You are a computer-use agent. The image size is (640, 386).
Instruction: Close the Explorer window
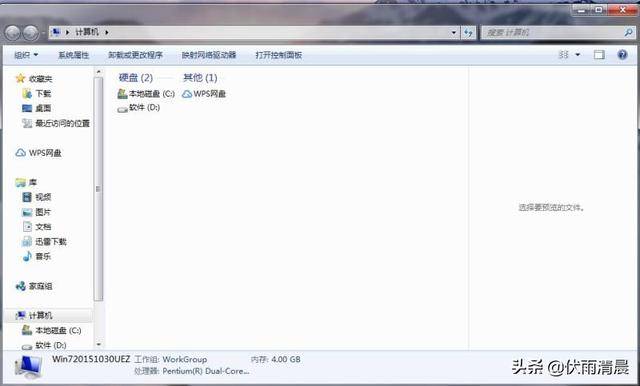622,10
